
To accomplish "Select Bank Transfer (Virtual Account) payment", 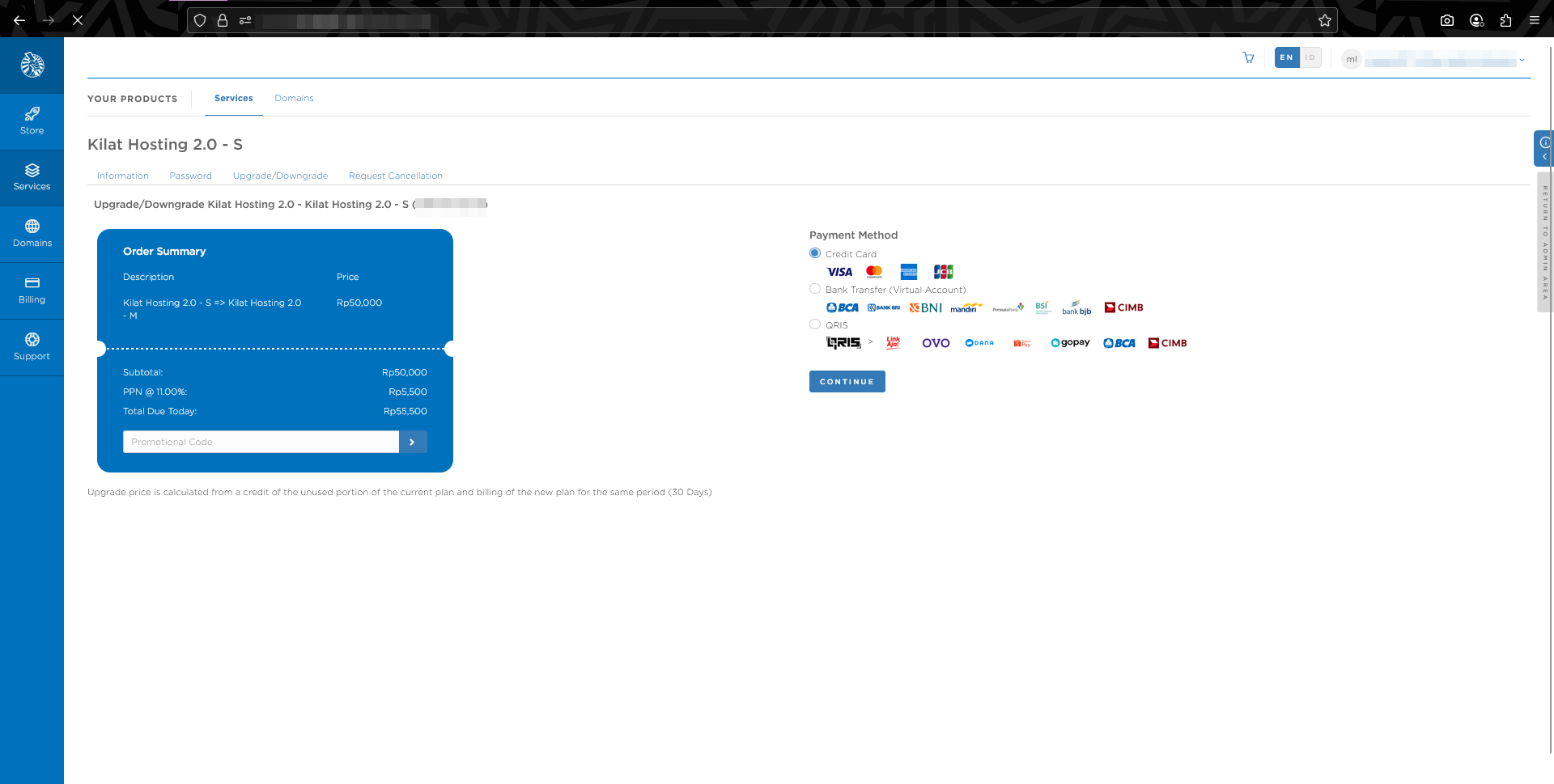I will [815, 289].
